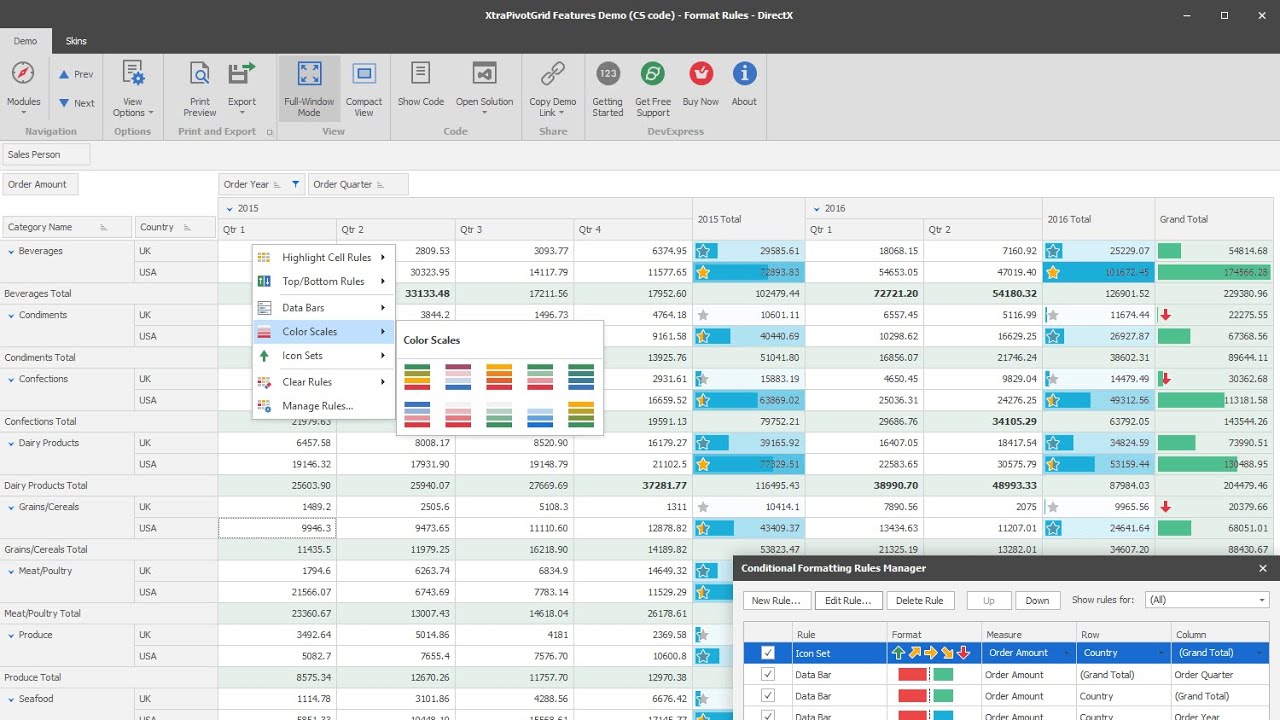Click Copy Demo Link

pos(553,88)
